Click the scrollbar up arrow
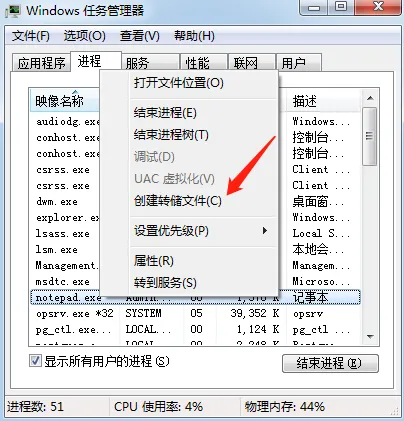The height and width of the screenshot is (421, 404). point(370,98)
